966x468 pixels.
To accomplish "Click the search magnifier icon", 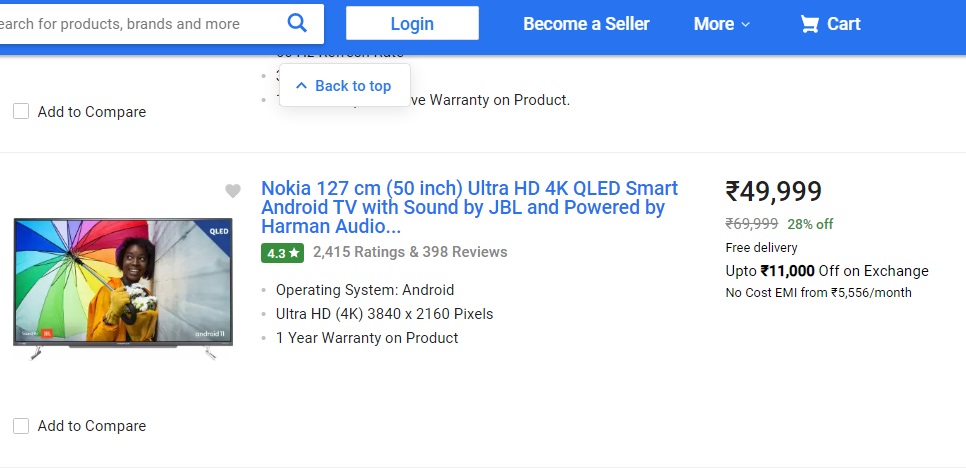I will 297,23.
